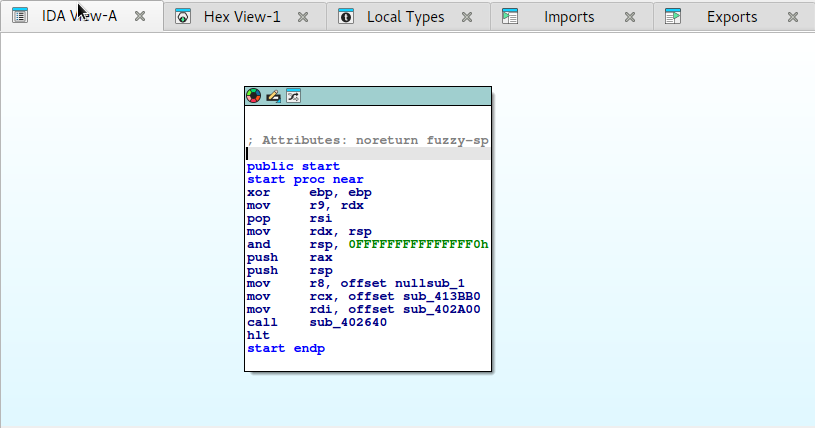Click the Imports tab icon
815x428 pixels.
510,17
